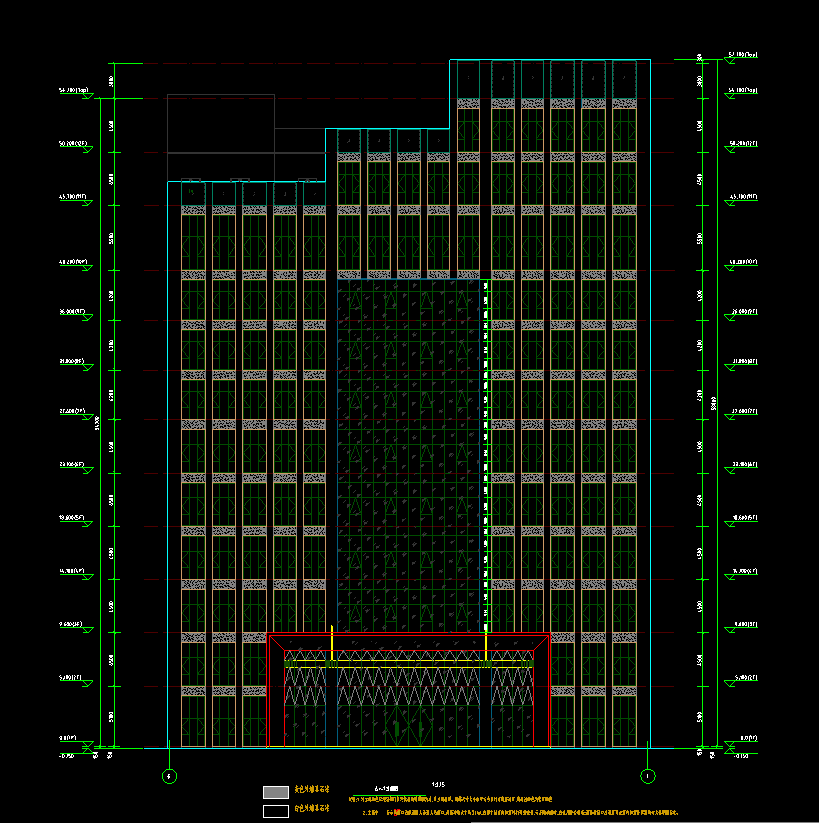Click the yellow label beside the gray swatch

pyautogui.click(x=312, y=790)
